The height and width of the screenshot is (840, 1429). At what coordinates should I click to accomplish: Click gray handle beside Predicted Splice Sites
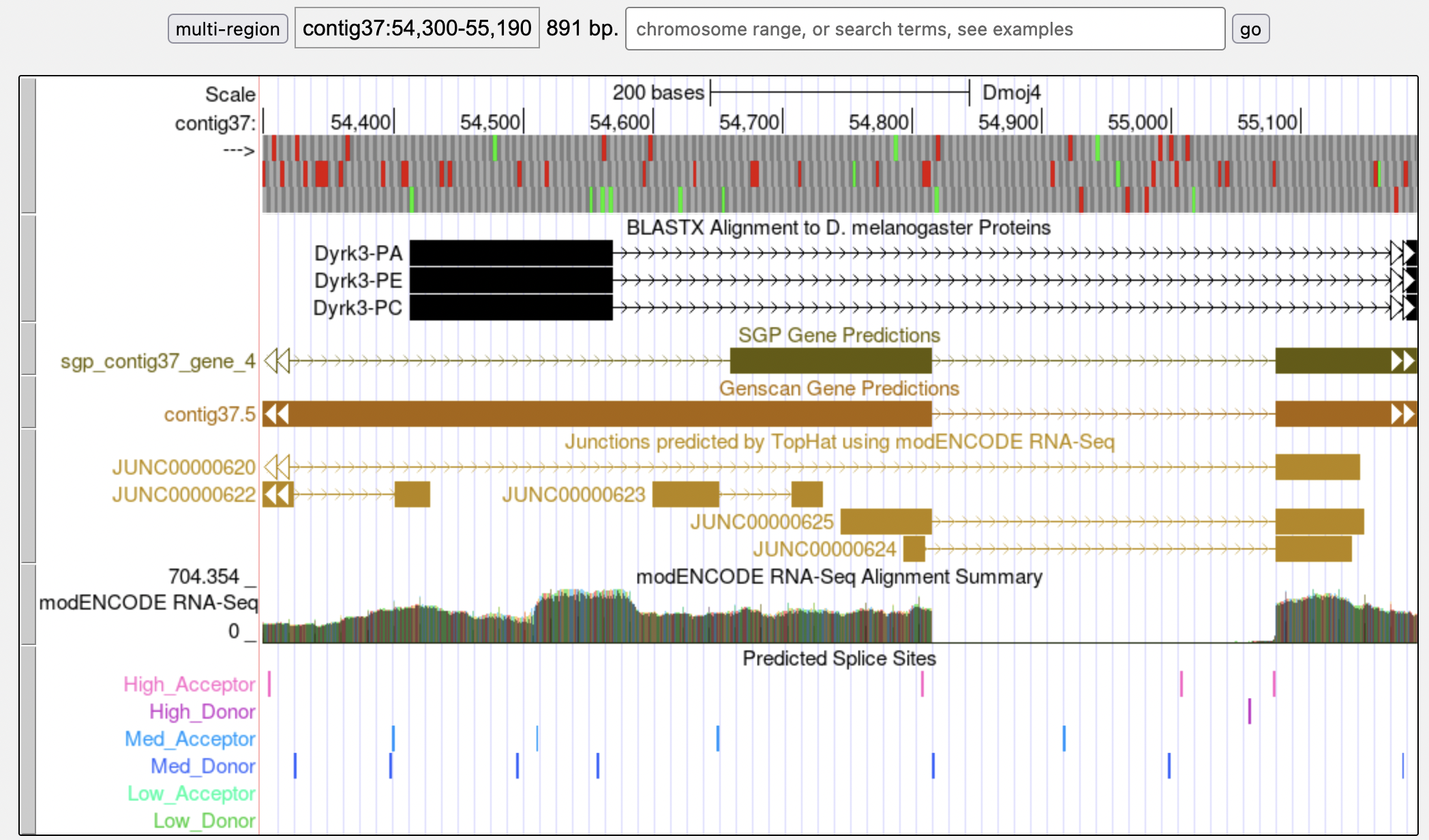28,740
